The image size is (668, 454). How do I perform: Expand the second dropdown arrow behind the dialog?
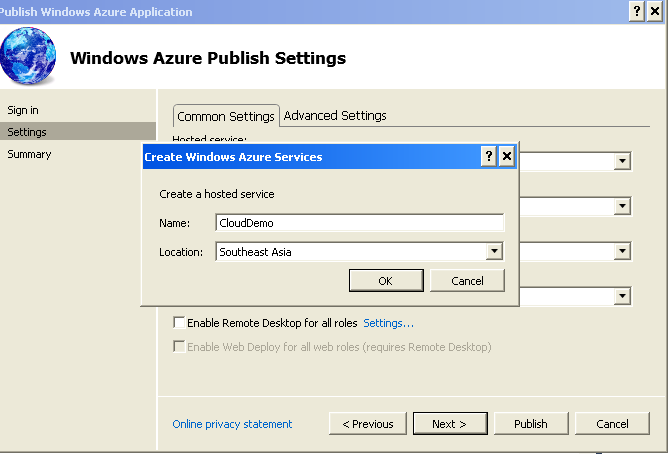622,206
